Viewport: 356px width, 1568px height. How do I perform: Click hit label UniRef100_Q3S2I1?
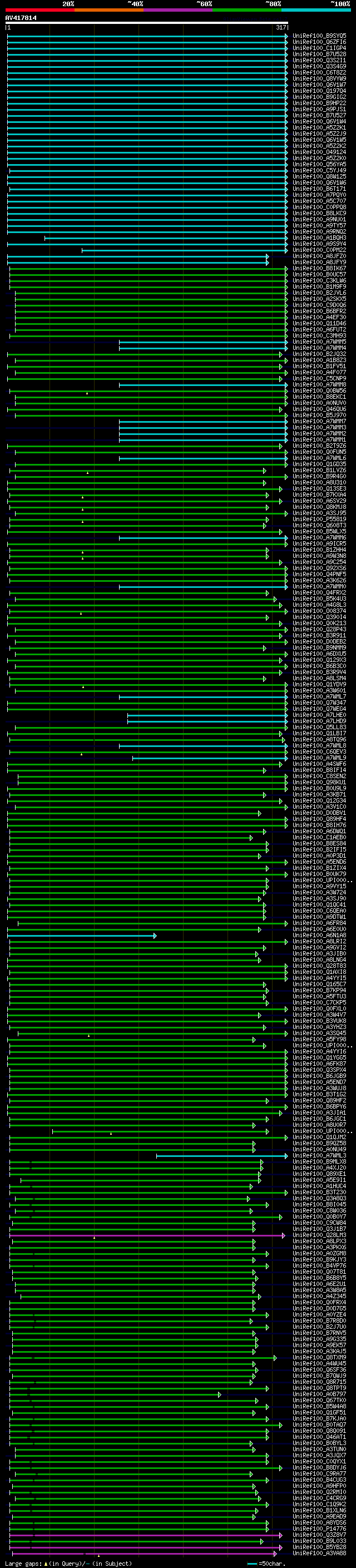(319, 60)
